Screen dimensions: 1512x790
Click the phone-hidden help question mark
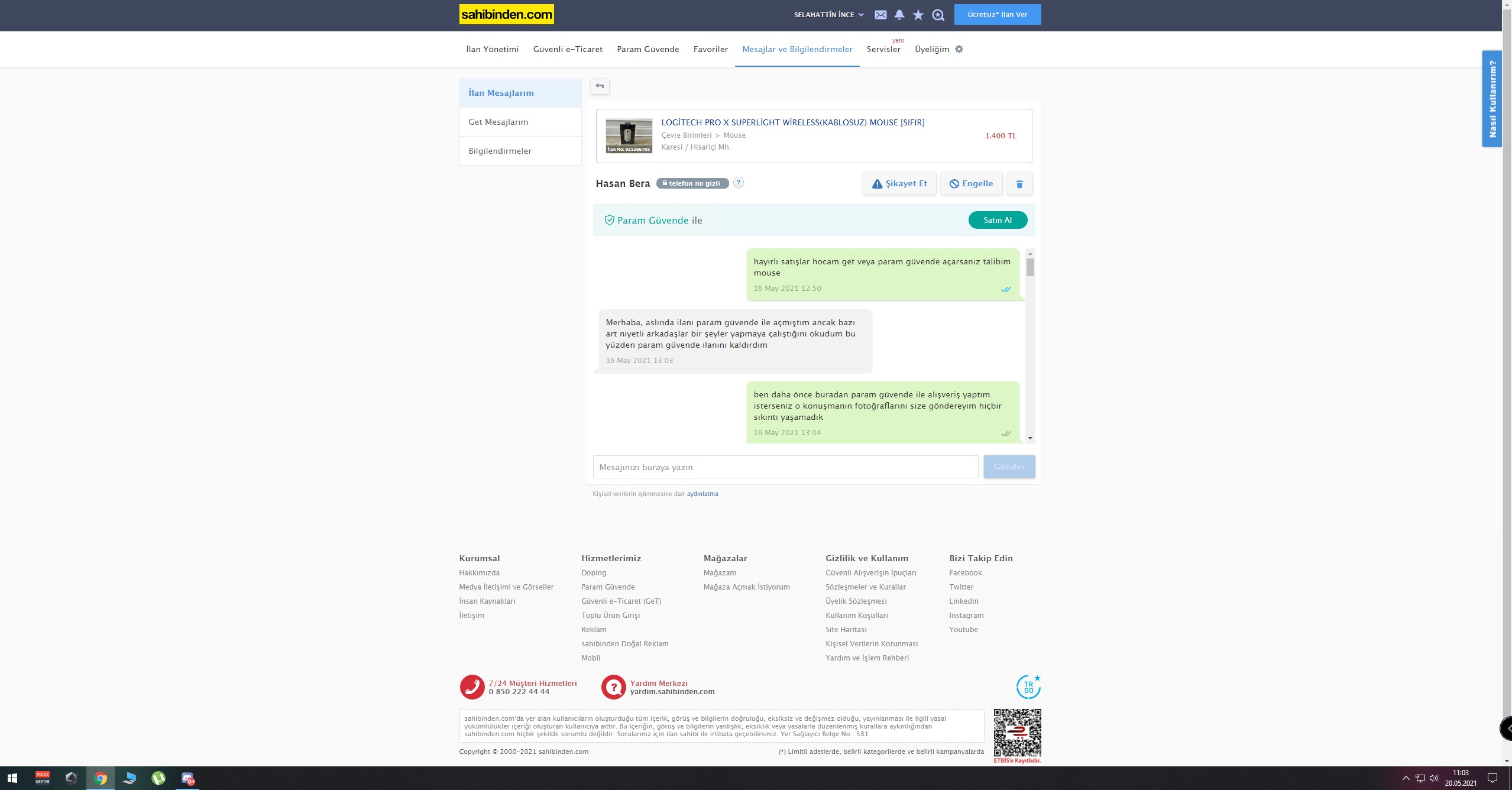click(739, 183)
